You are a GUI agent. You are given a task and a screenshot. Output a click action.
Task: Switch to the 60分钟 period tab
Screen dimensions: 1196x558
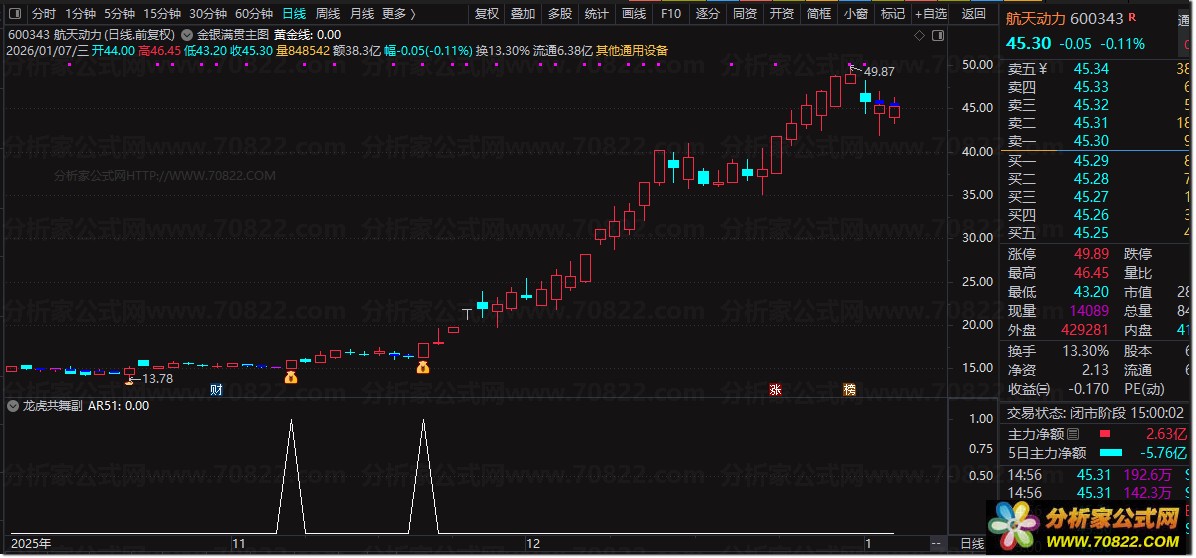[x=254, y=14]
